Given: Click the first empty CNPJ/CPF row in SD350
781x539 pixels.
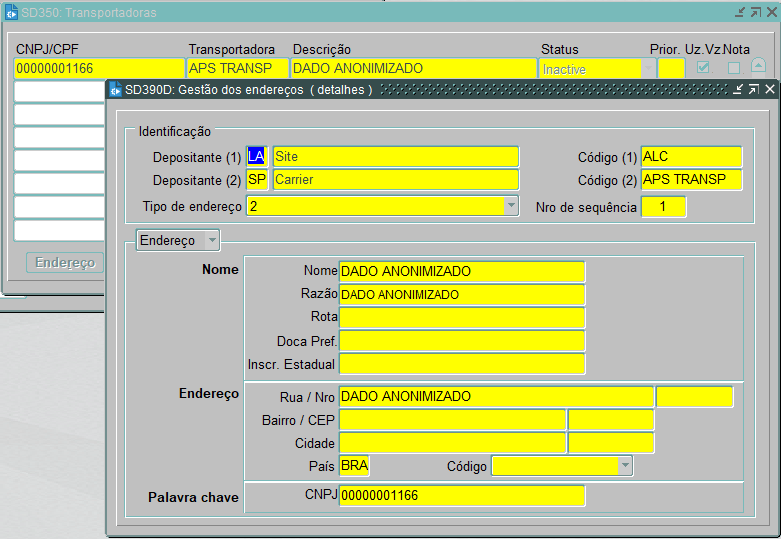Looking at the screenshot, I should pos(59,92).
